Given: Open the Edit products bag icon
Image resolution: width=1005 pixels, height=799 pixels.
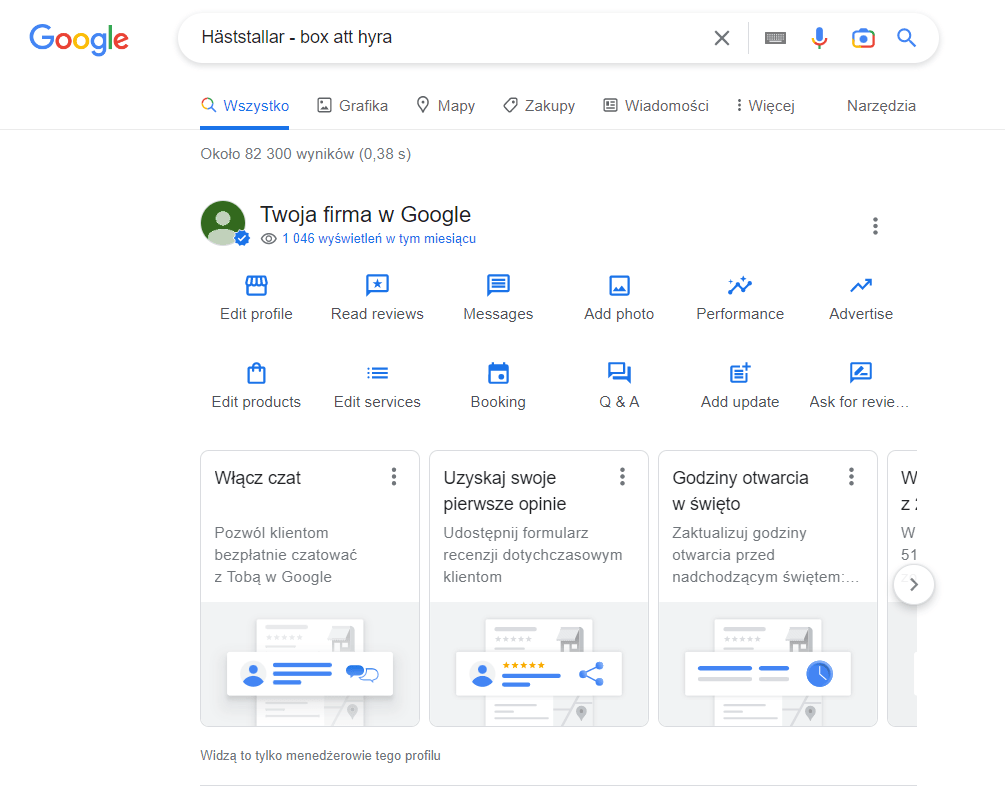Looking at the screenshot, I should point(256,373).
